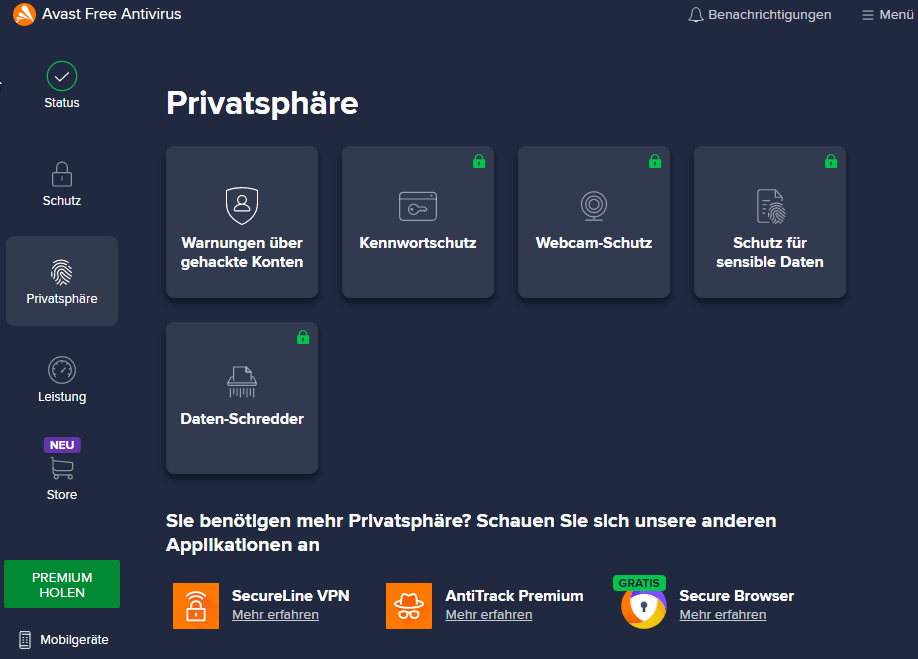Click the Privatsphäre page heading

[262, 104]
